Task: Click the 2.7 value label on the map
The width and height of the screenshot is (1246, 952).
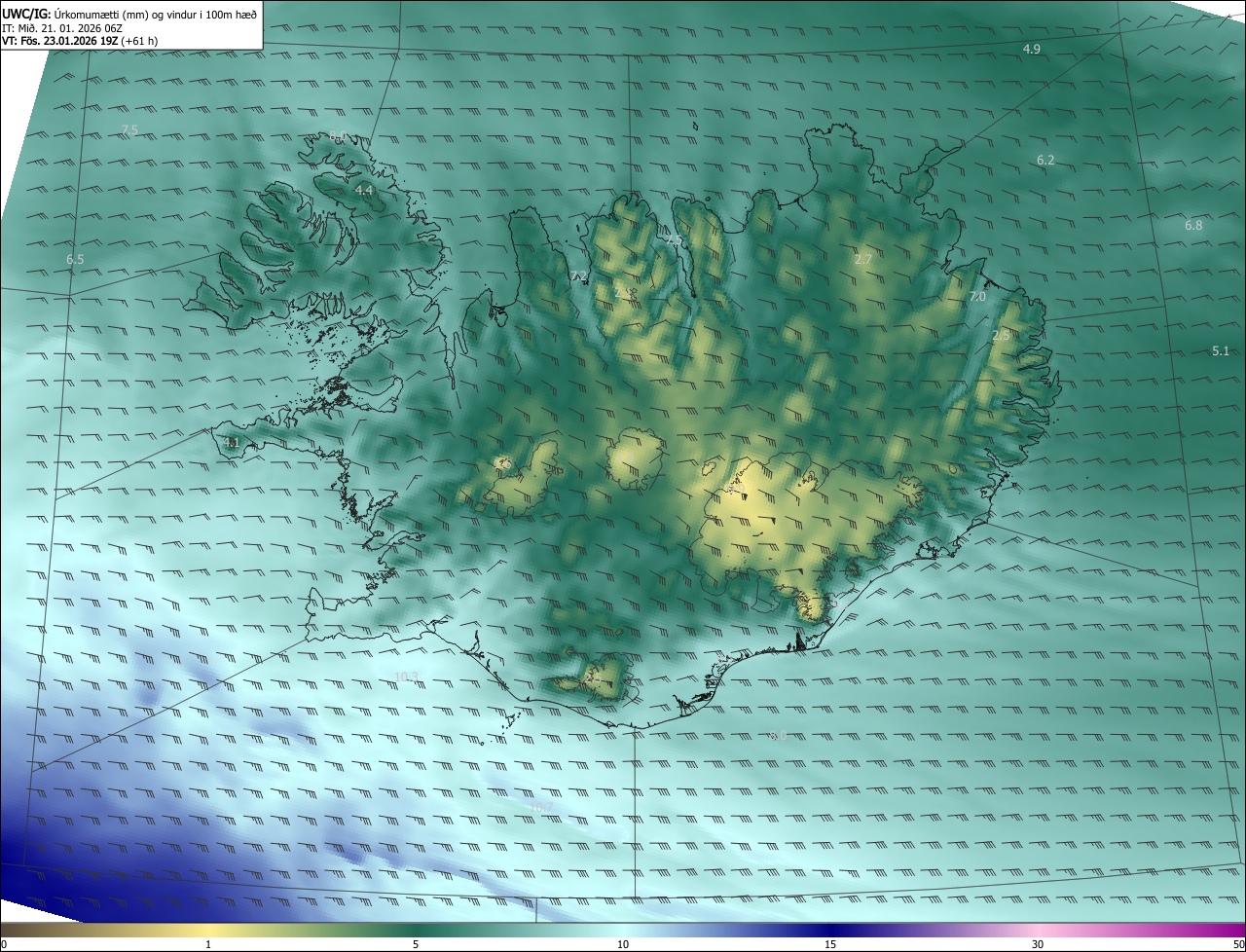Action: click(x=863, y=259)
